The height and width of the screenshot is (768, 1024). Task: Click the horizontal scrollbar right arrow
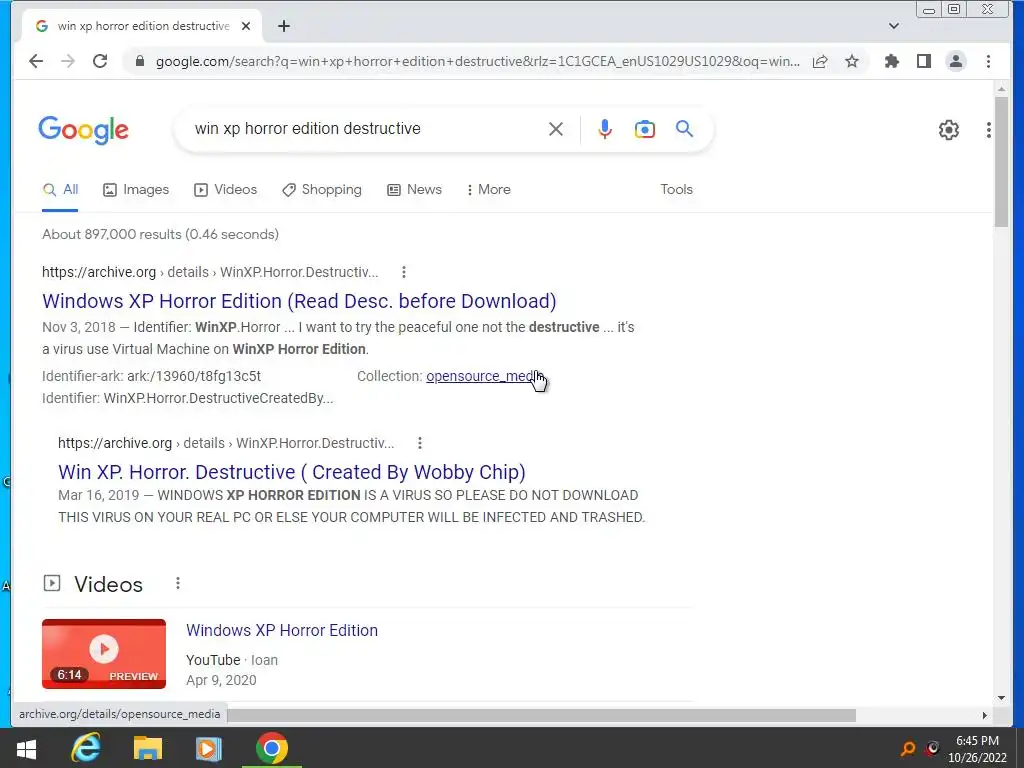click(x=984, y=715)
